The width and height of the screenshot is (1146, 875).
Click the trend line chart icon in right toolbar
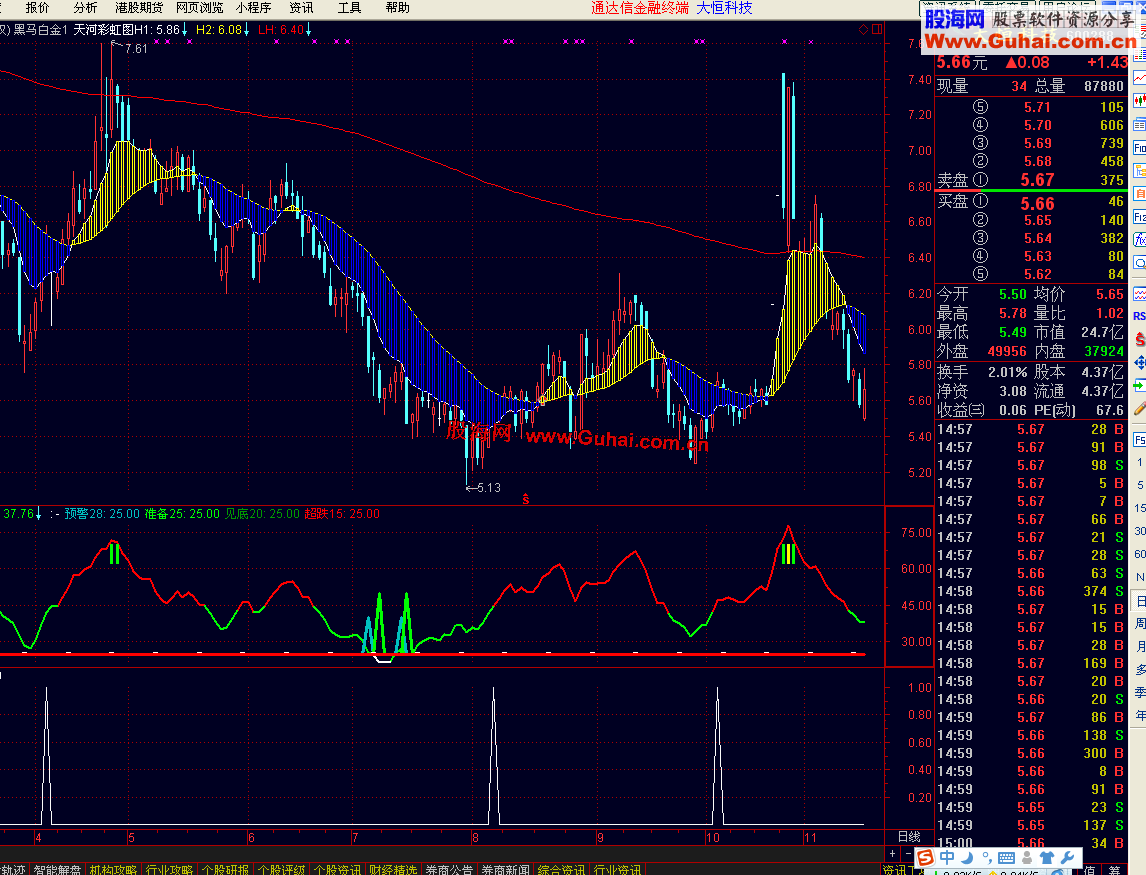tap(1139, 77)
